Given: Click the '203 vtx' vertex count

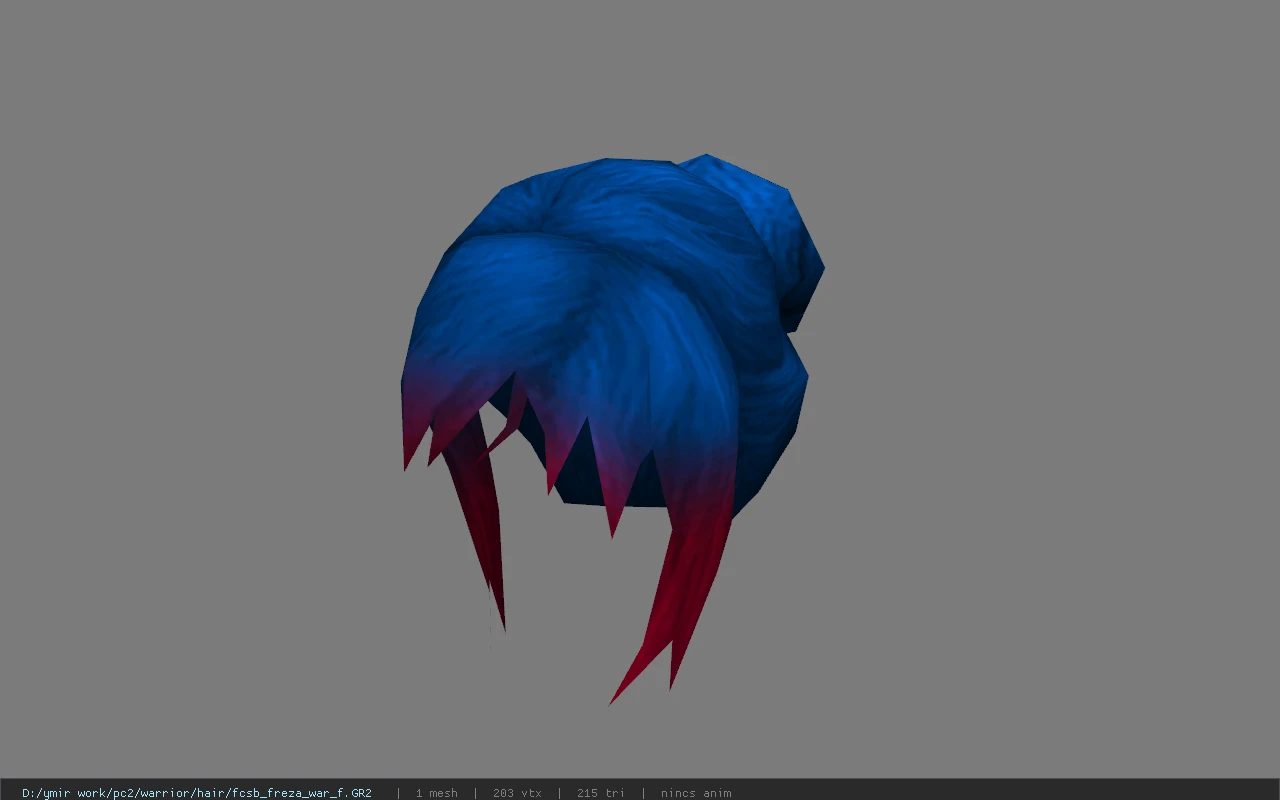Looking at the screenshot, I should coord(517,793).
